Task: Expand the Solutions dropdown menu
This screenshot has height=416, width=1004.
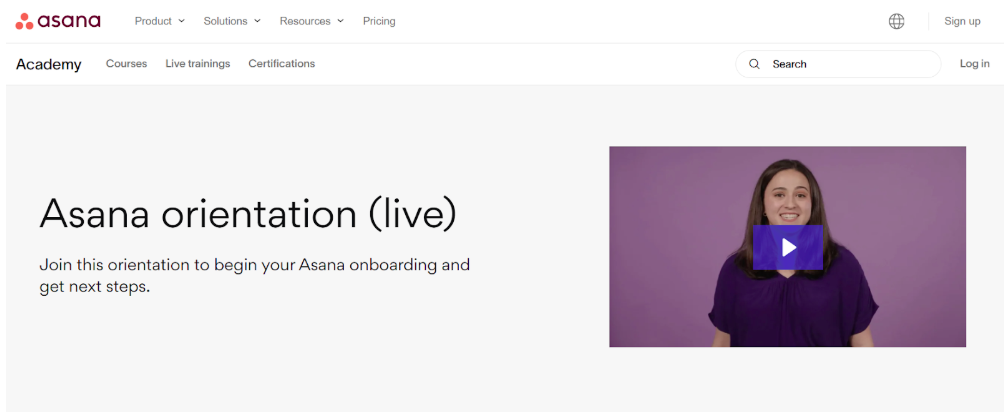Action: 231,21
